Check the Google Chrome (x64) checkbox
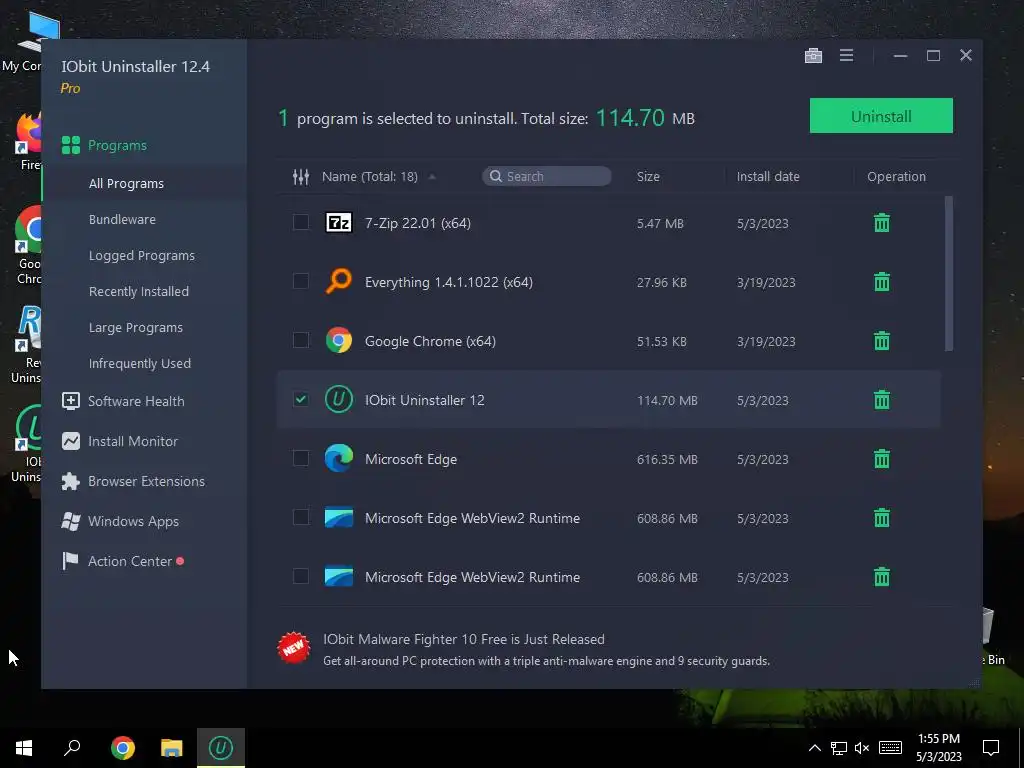The height and width of the screenshot is (768, 1024). (x=300, y=340)
